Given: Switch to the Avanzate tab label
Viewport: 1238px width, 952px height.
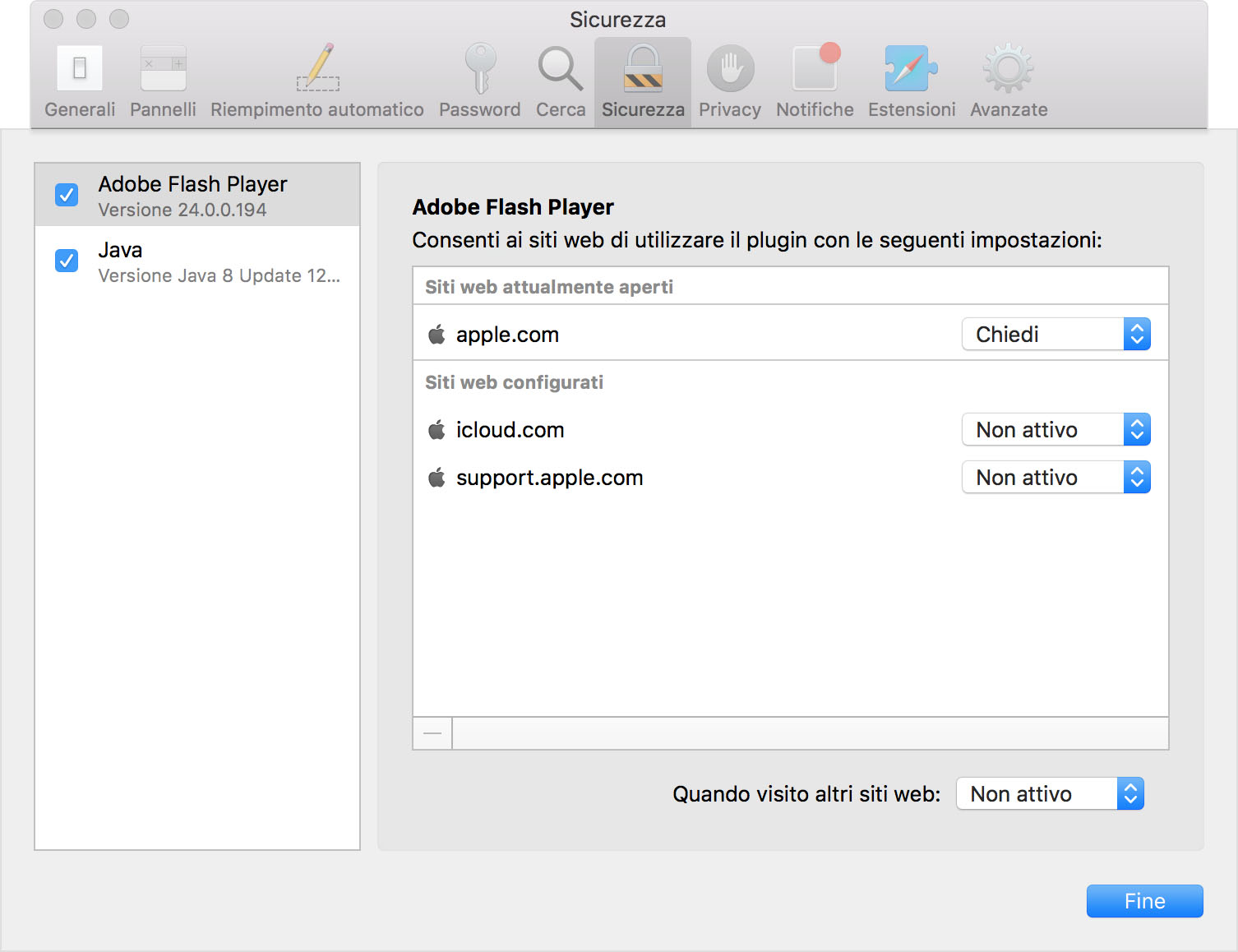Looking at the screenshot, I should coord(1009,109).
